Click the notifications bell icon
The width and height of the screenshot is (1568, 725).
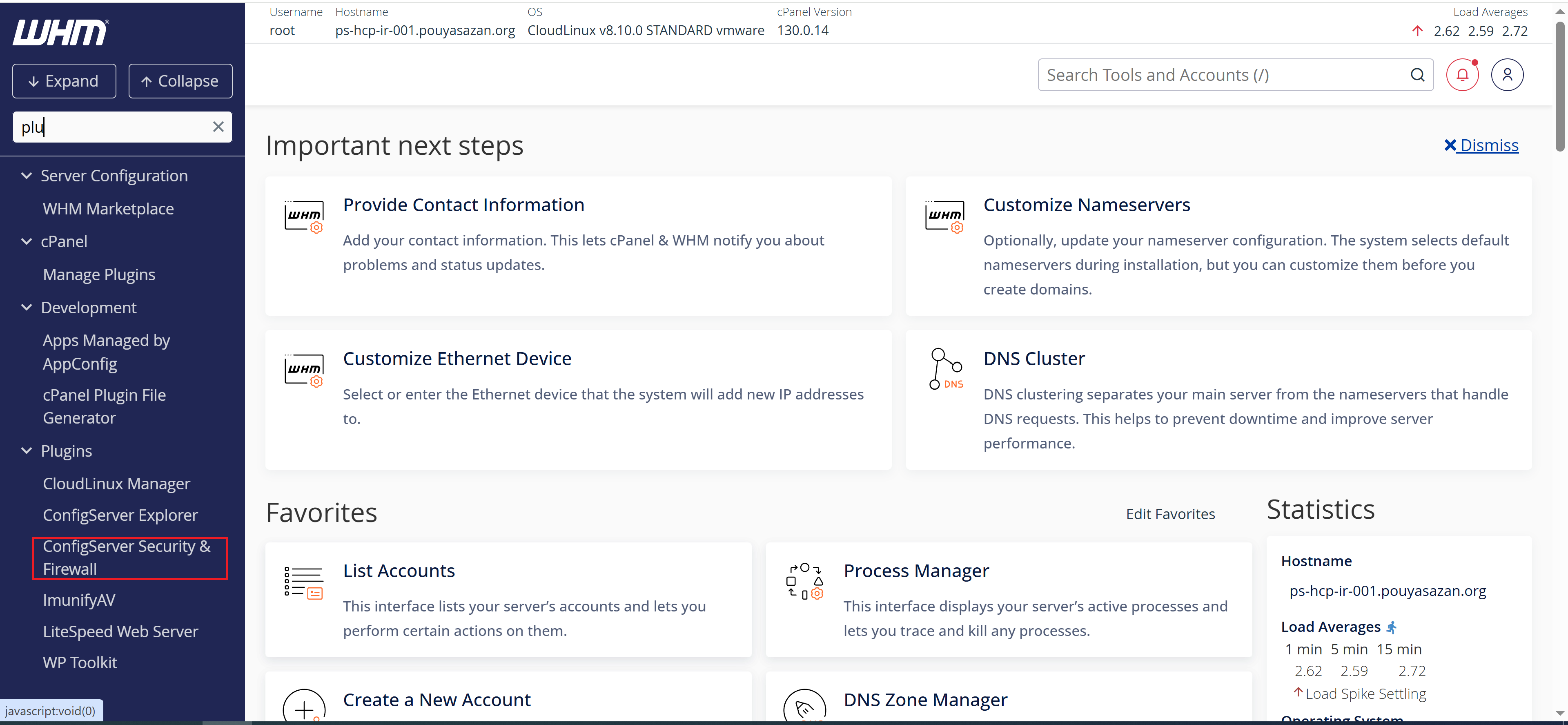pyautogui.click(x=1462, y=75)
